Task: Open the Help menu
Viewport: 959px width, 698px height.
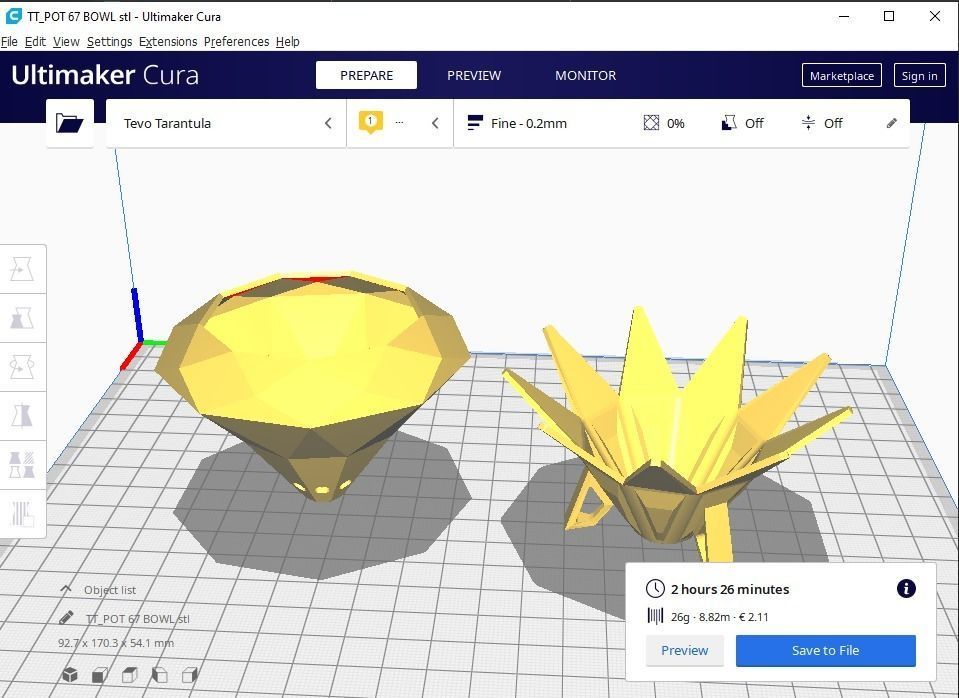Action: (287, 42)
